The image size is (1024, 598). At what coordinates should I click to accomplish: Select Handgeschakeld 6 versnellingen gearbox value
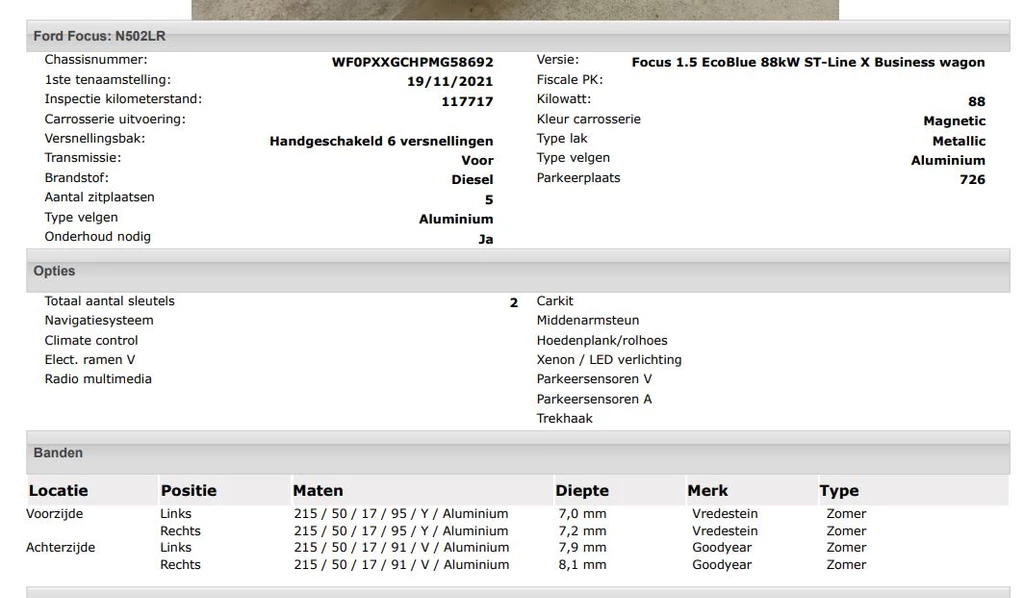381,141
